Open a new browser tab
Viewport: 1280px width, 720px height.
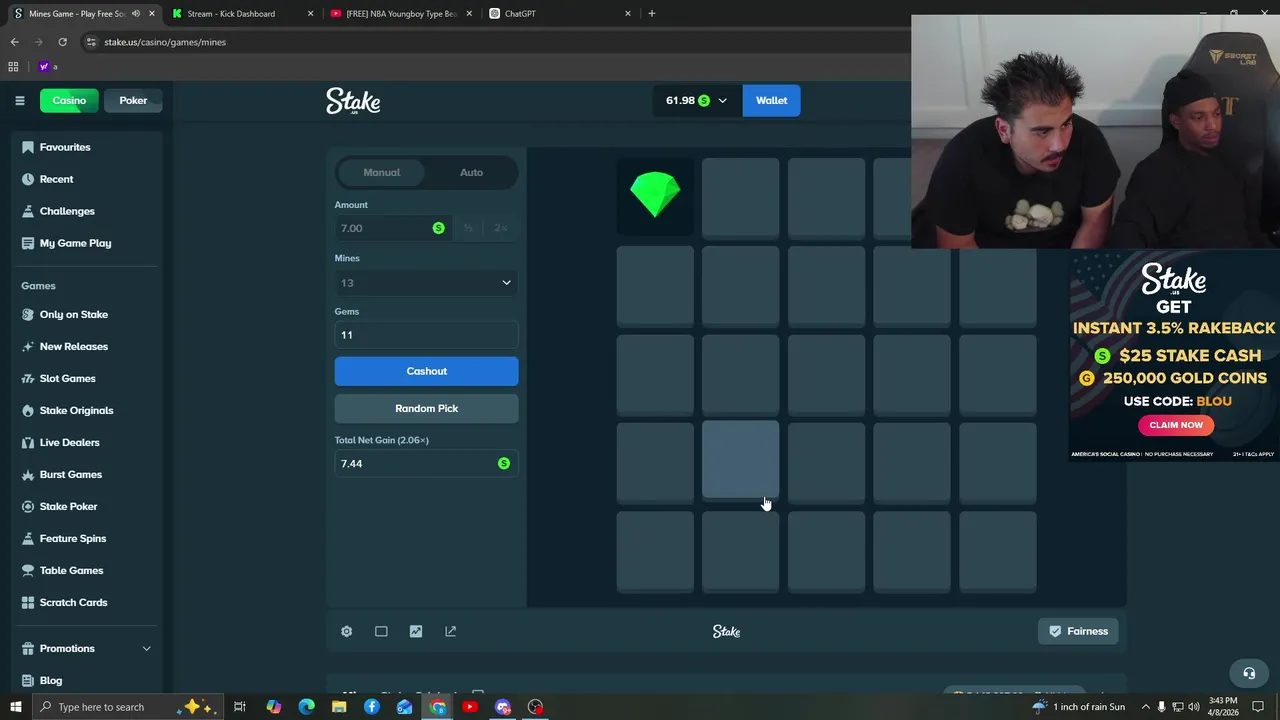point(652,13)
